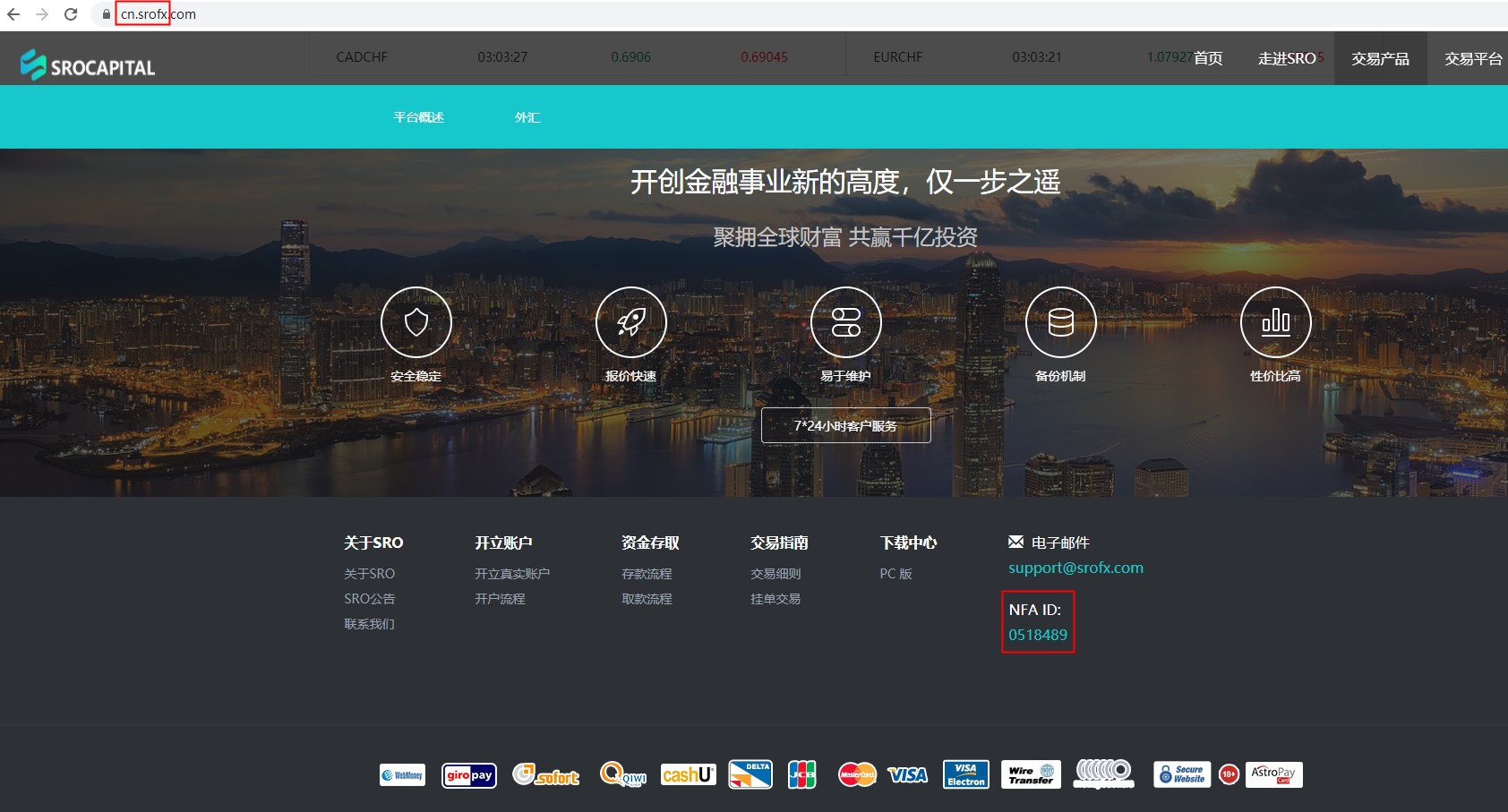Open the 交易细则 footer link

[x=775, y=574]
